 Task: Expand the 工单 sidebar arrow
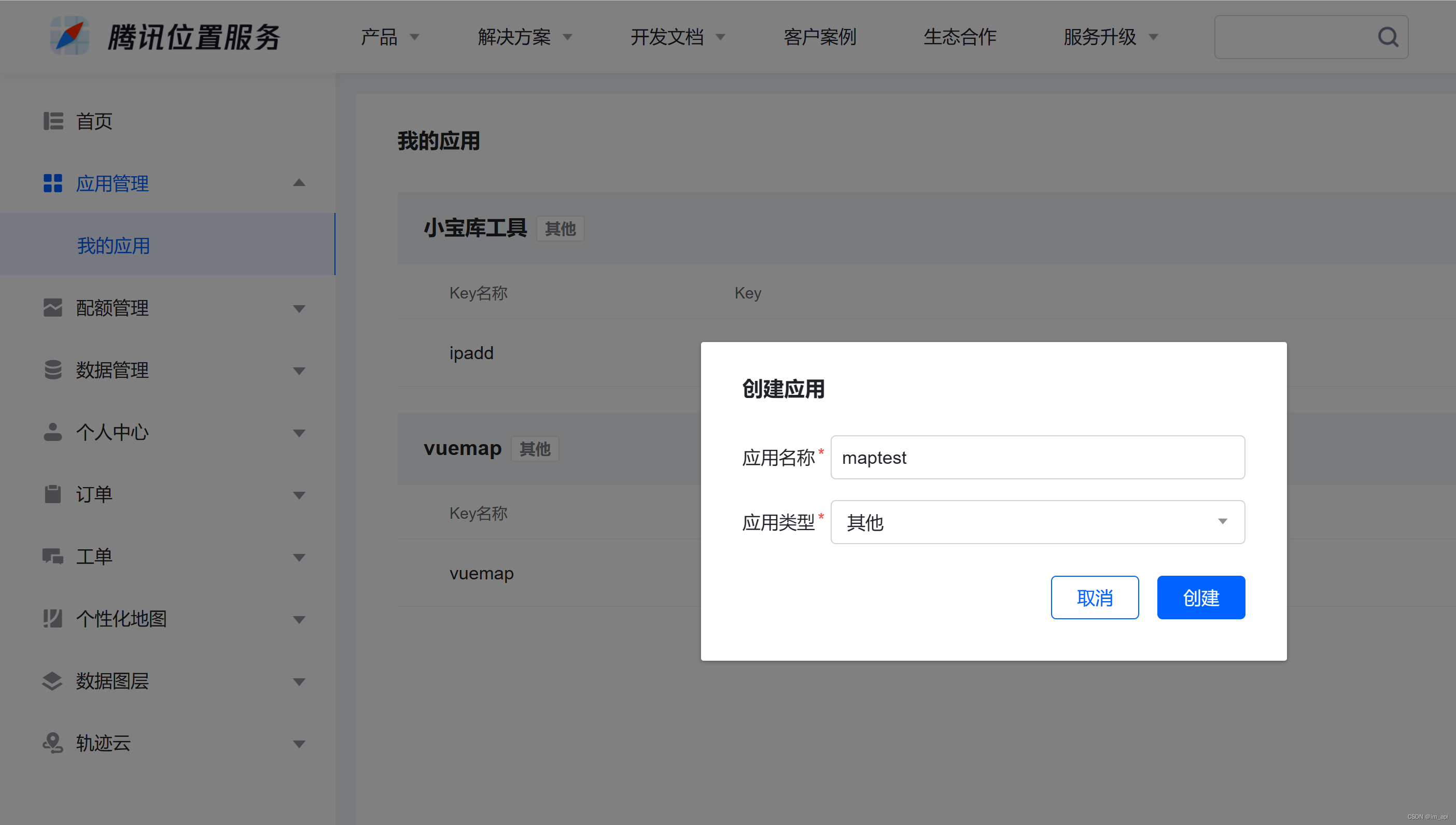click(299, 557)
